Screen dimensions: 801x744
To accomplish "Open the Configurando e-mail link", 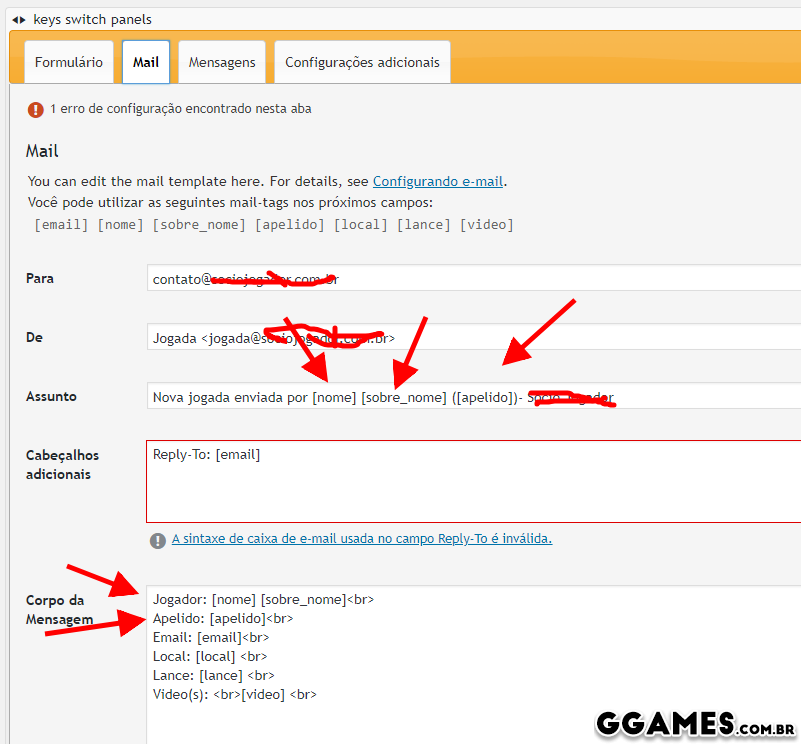I will tap(438, 182).
